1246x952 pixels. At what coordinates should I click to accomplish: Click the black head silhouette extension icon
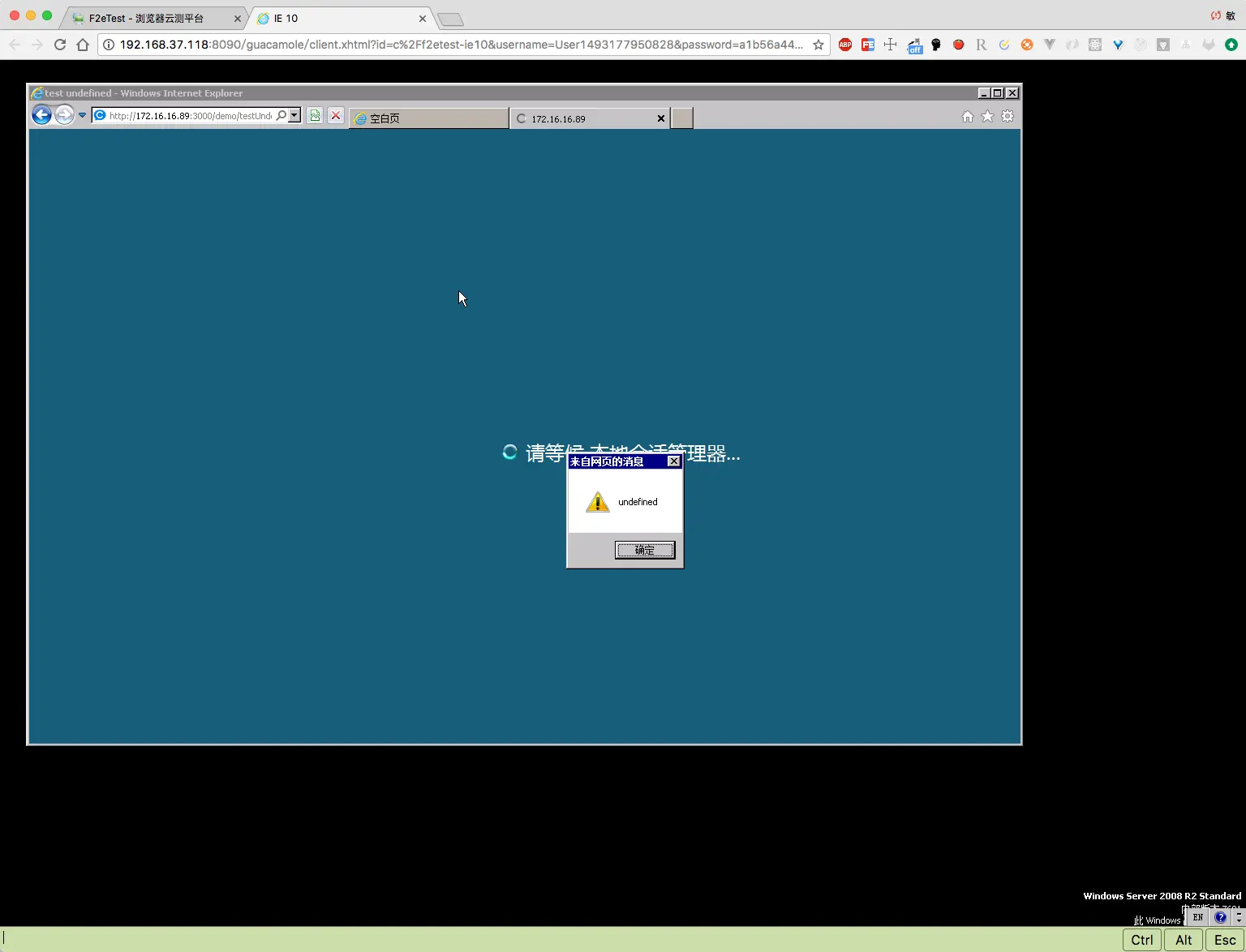[936, 45]
